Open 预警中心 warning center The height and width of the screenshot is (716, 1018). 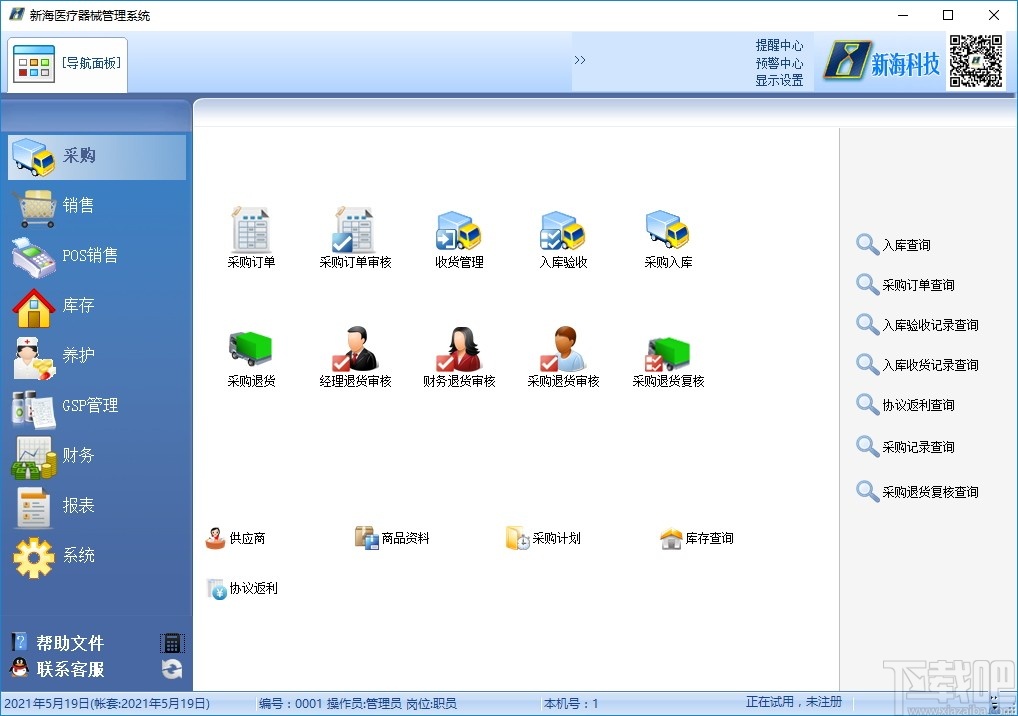(x=779, y=63)
